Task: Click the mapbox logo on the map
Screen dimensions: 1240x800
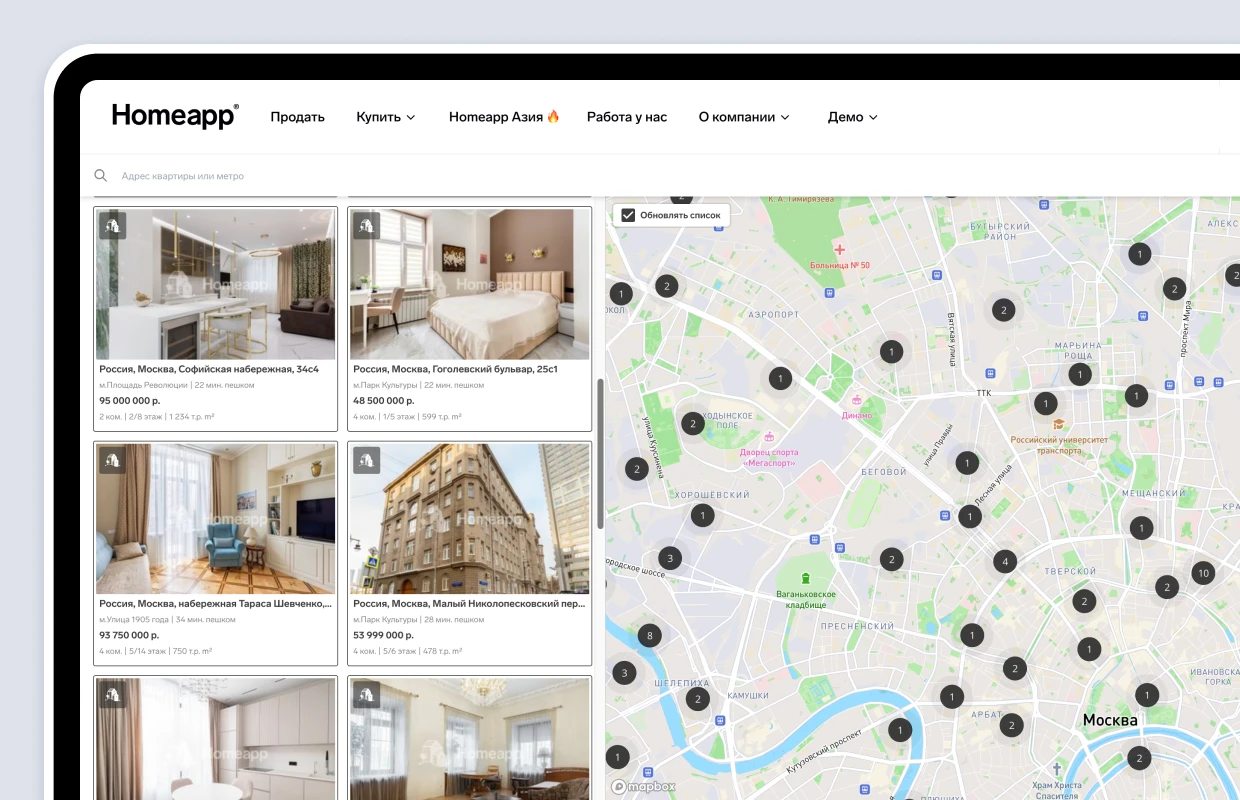Action: (643, 786)
